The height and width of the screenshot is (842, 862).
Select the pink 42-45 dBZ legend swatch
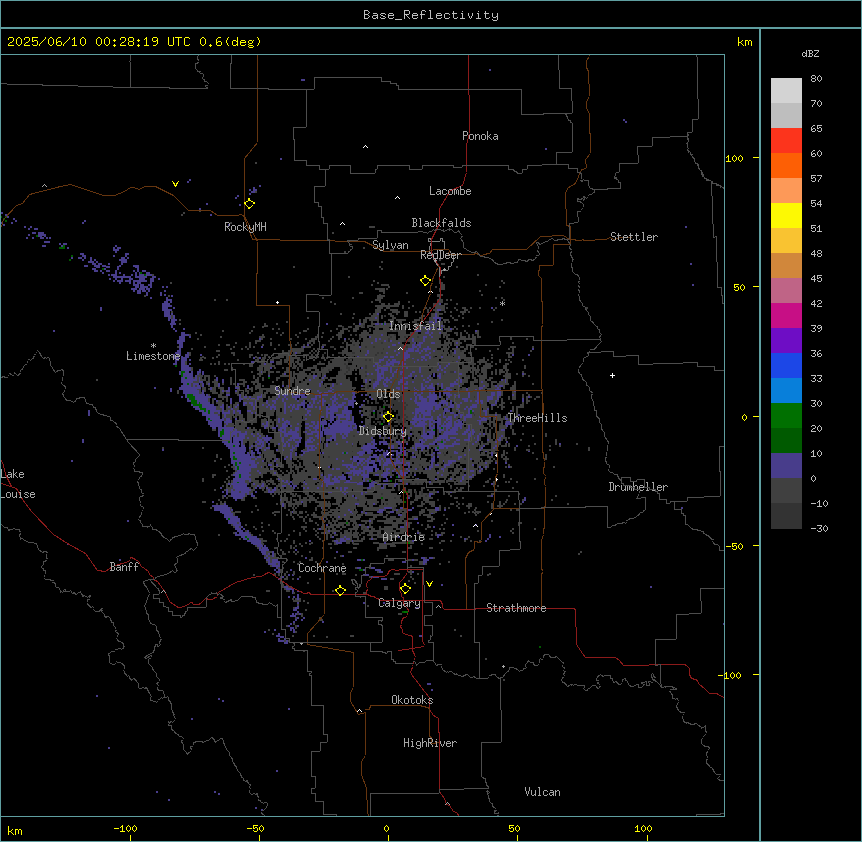[x=786, y=291]
